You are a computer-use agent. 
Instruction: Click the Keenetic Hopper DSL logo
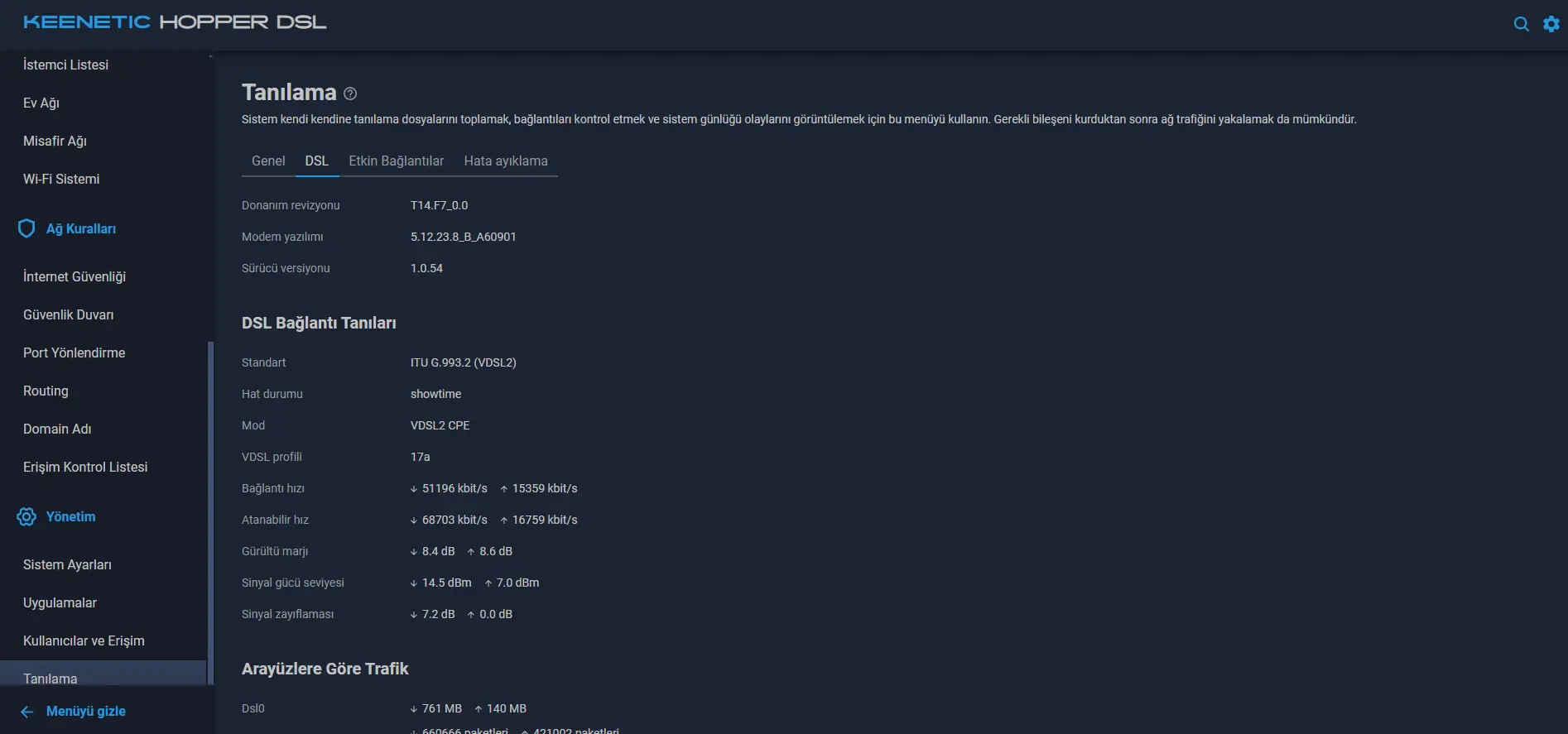click(175, 22)
